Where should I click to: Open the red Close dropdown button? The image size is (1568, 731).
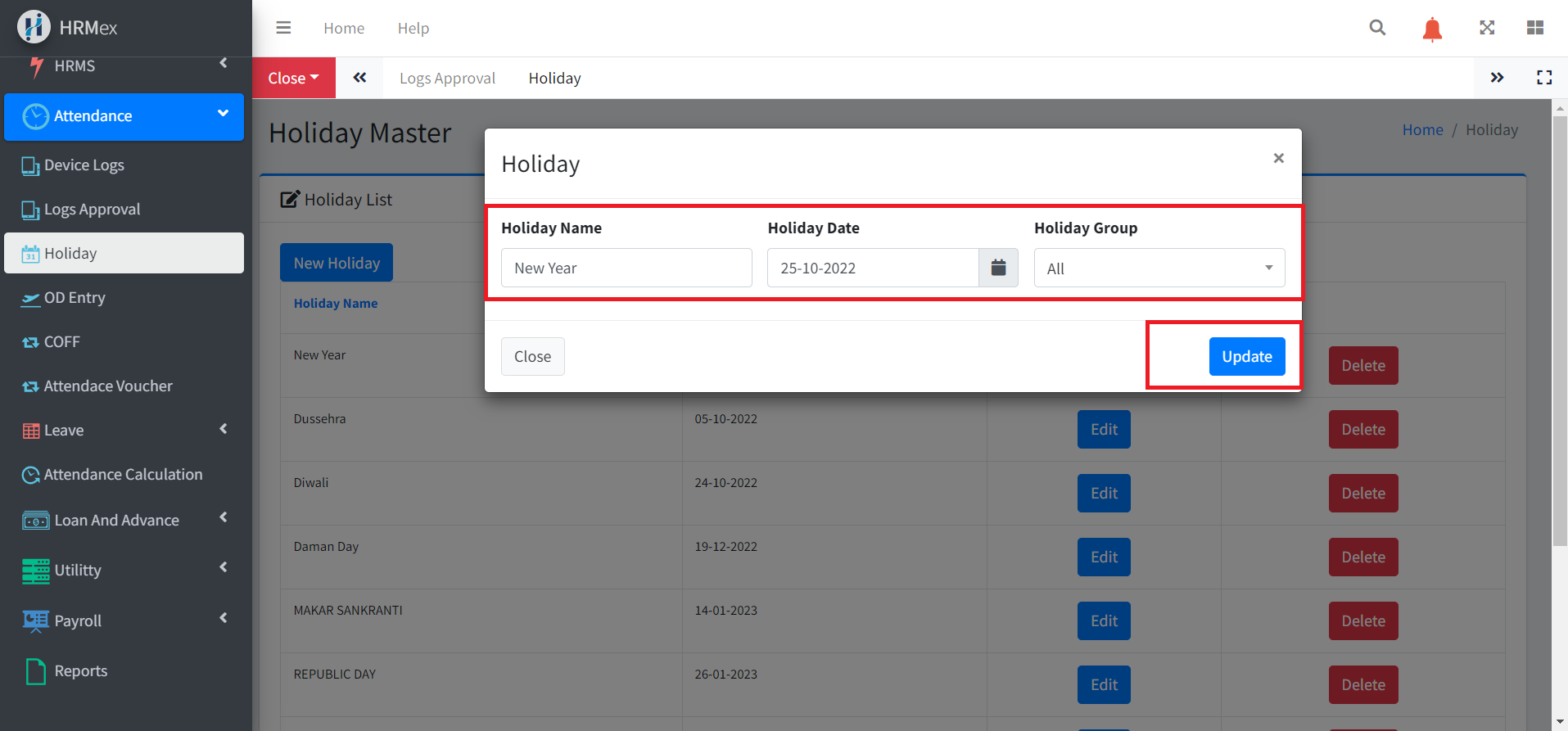coord(293,78)
